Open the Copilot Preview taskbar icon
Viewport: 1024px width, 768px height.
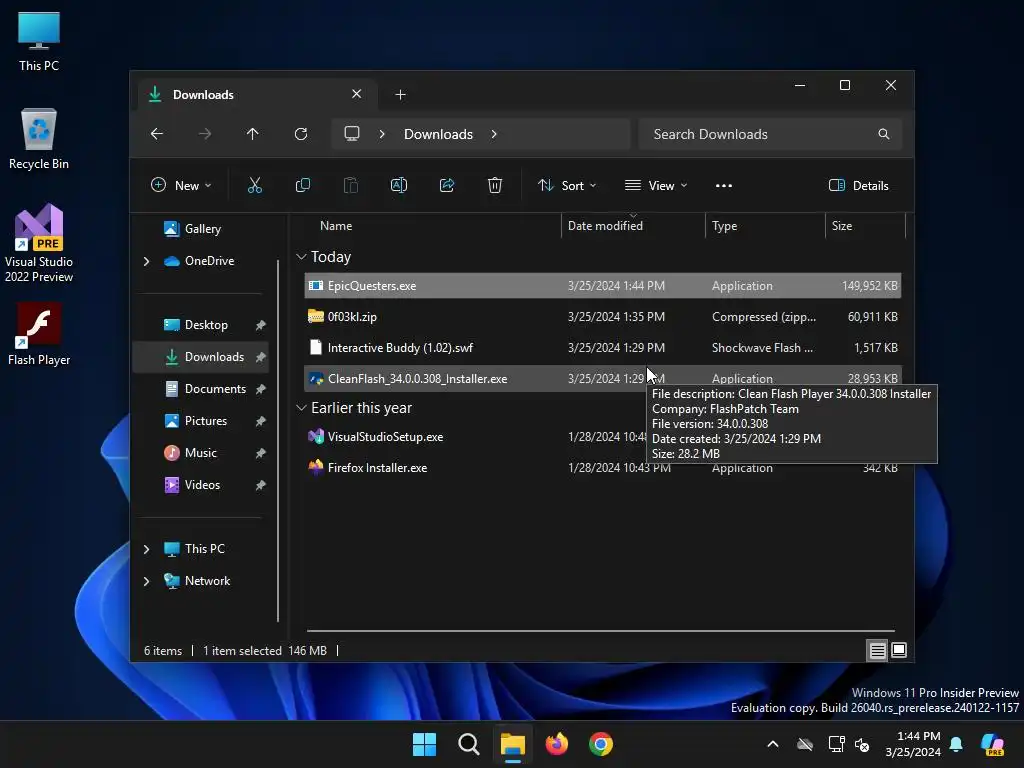992,744
